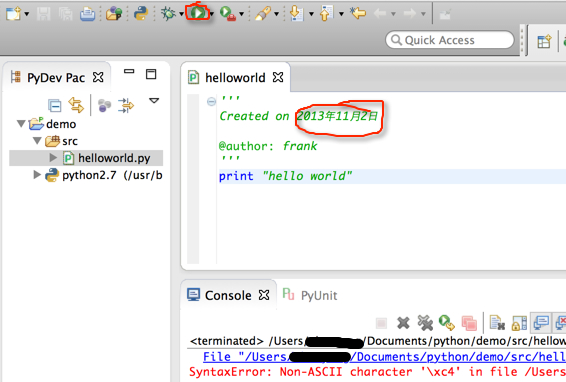
Task: Click the gray spheres icon in explorer toolbar
Action: tap(104, 105)
